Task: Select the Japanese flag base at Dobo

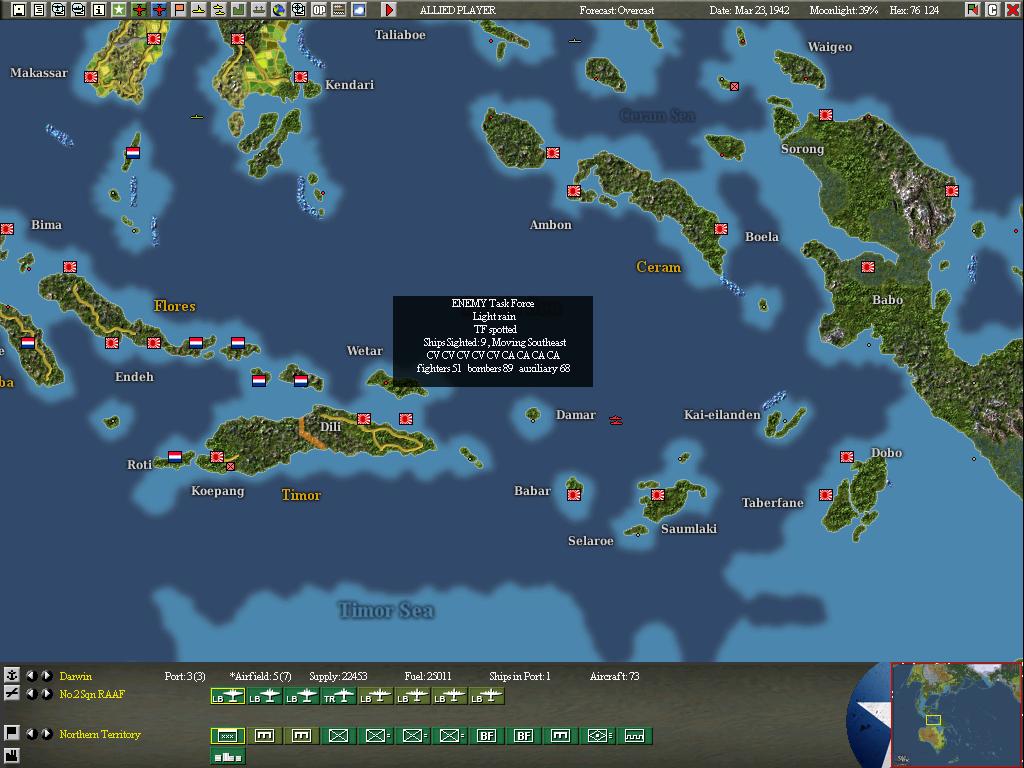Action: pyautogui.click(x=847, y=457)
